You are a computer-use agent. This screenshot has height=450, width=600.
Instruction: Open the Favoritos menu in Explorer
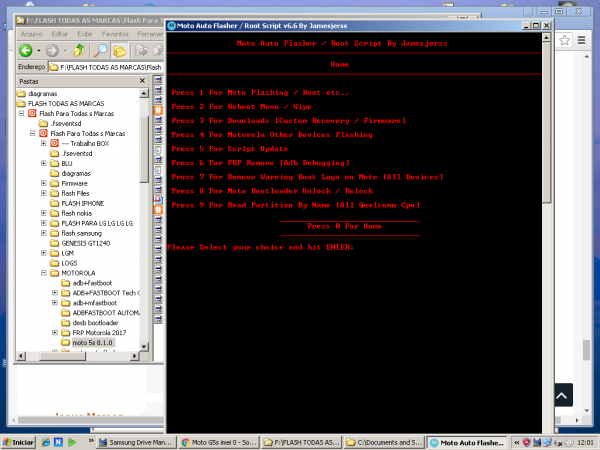point(115,34)
